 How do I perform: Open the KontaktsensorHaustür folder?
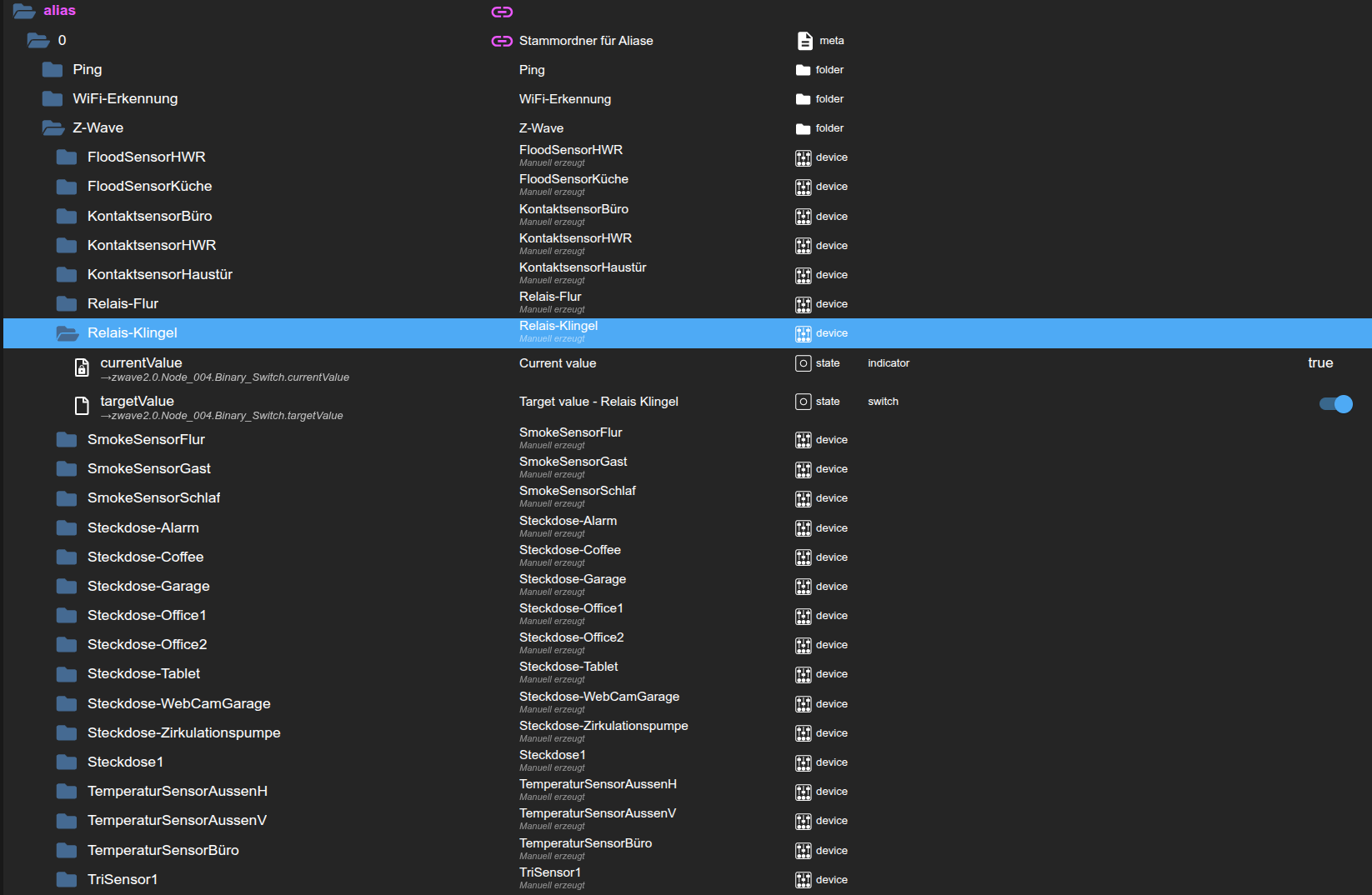click(67, 275)
